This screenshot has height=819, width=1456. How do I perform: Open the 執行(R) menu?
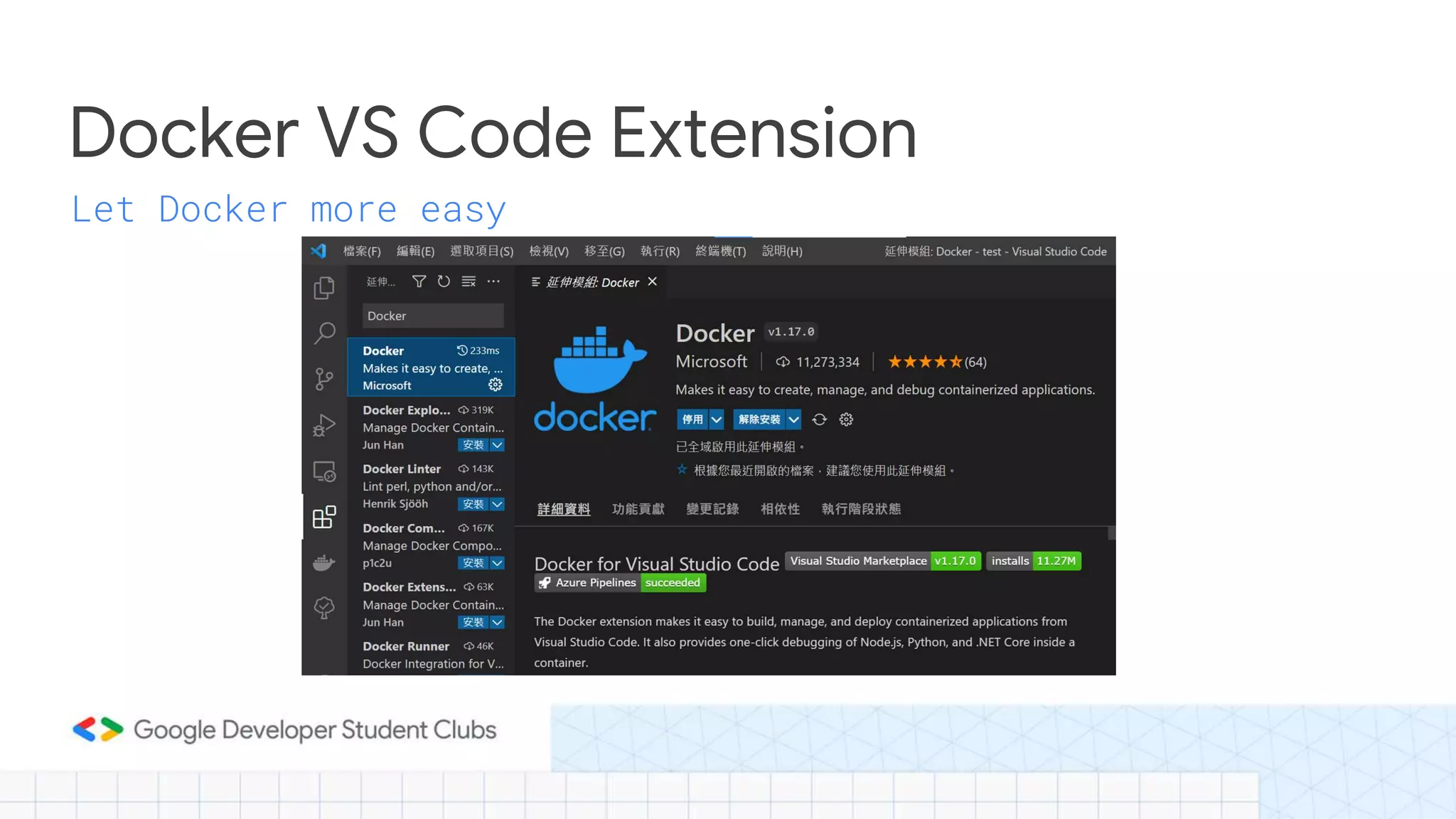tap(660, 251)
